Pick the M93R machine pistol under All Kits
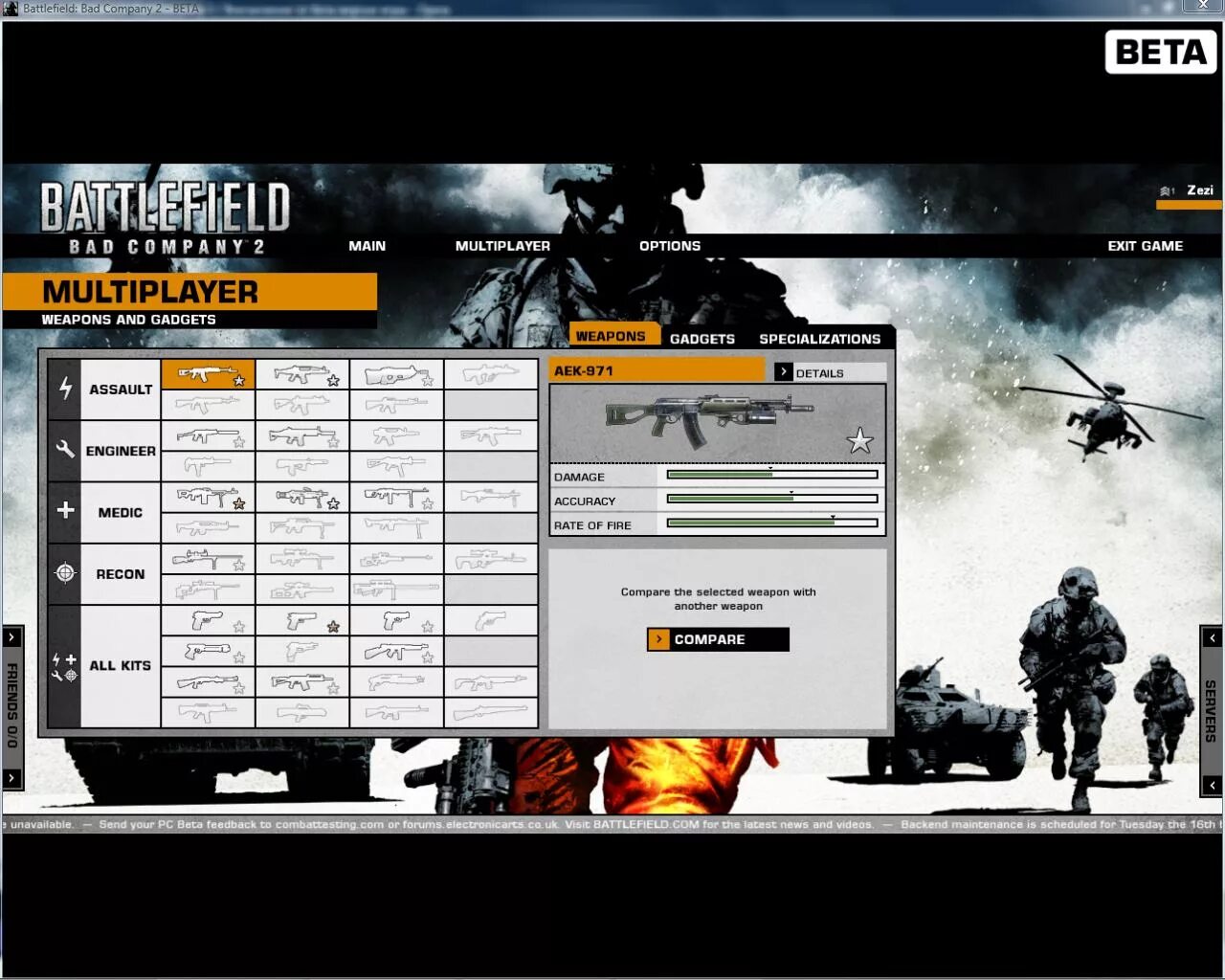 [x=208, y=652]
